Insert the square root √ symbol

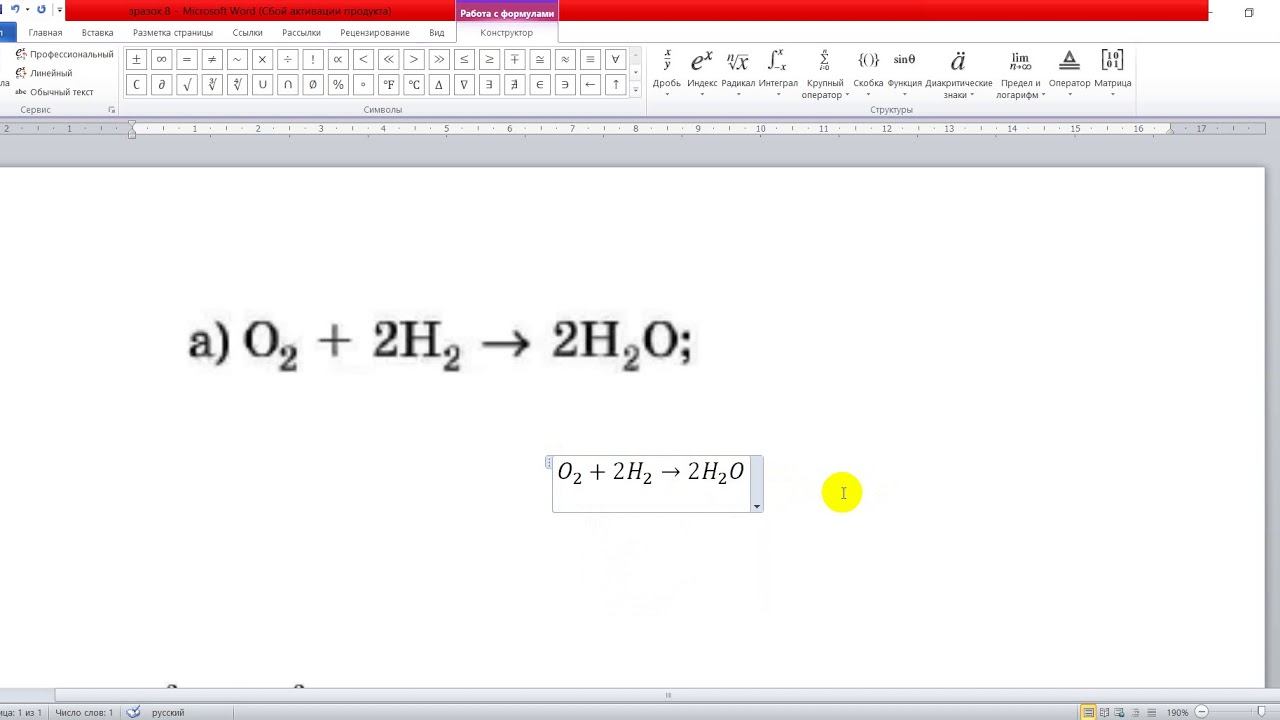click(187, 85)
